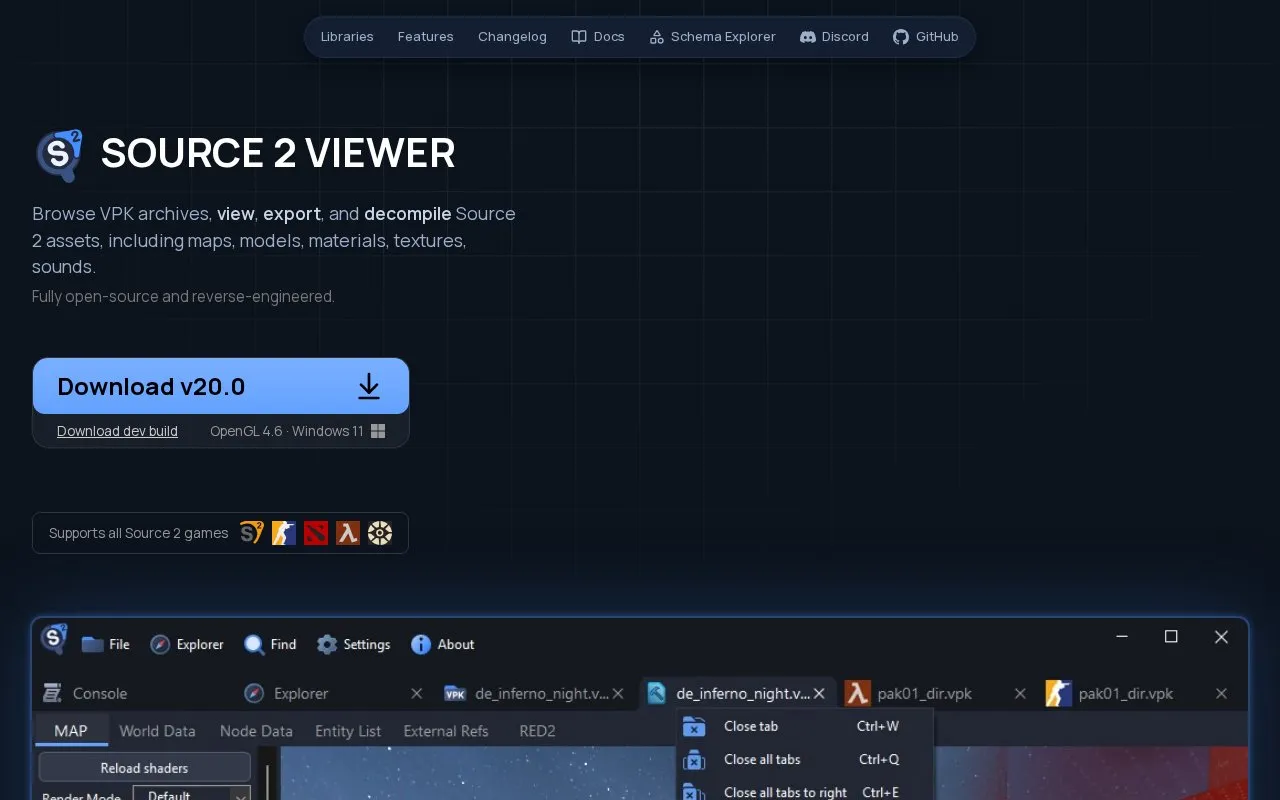This screenshot has width=1280, height=800.
Task: Click the Source 2 Viewer logo
Action: (60, 155)
